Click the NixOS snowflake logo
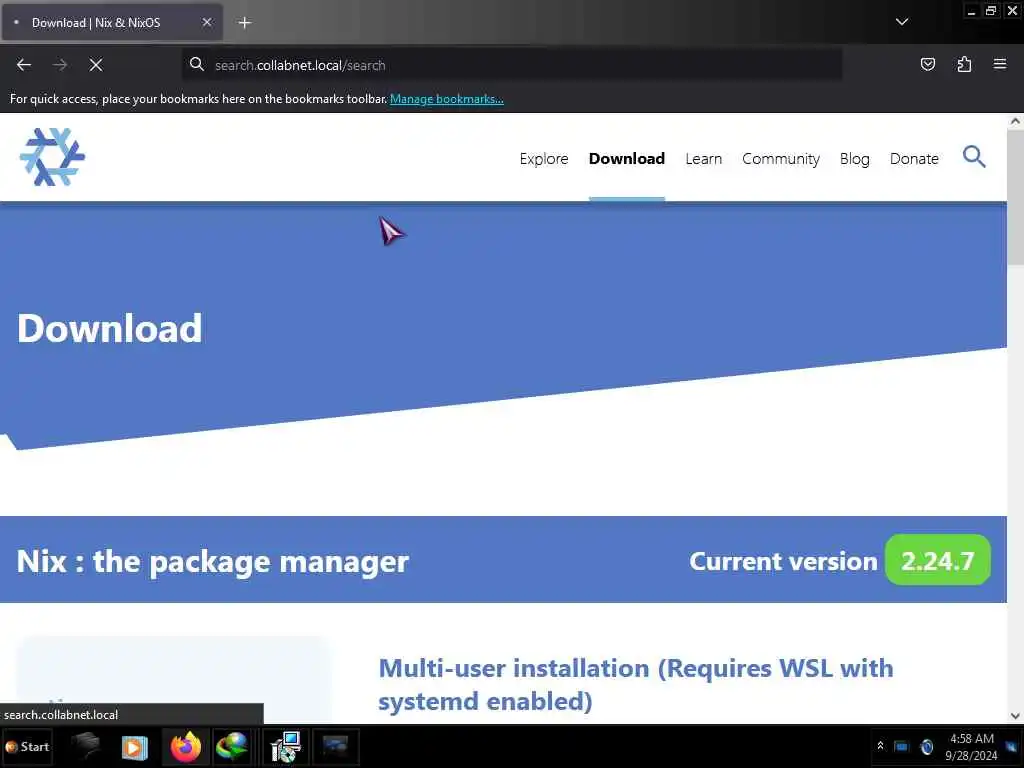Image resolution: width=1024 pixels, height=768 pixels. pyautogui.click(x=52, y=157)
